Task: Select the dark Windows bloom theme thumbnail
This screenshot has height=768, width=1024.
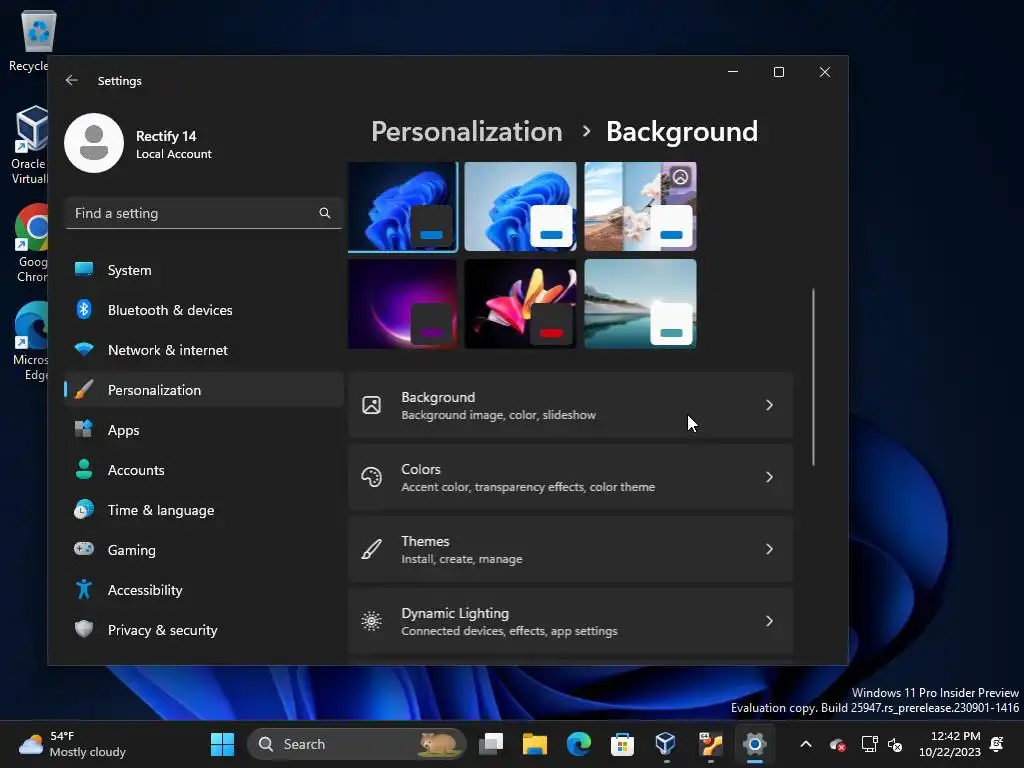Action: 403,206
